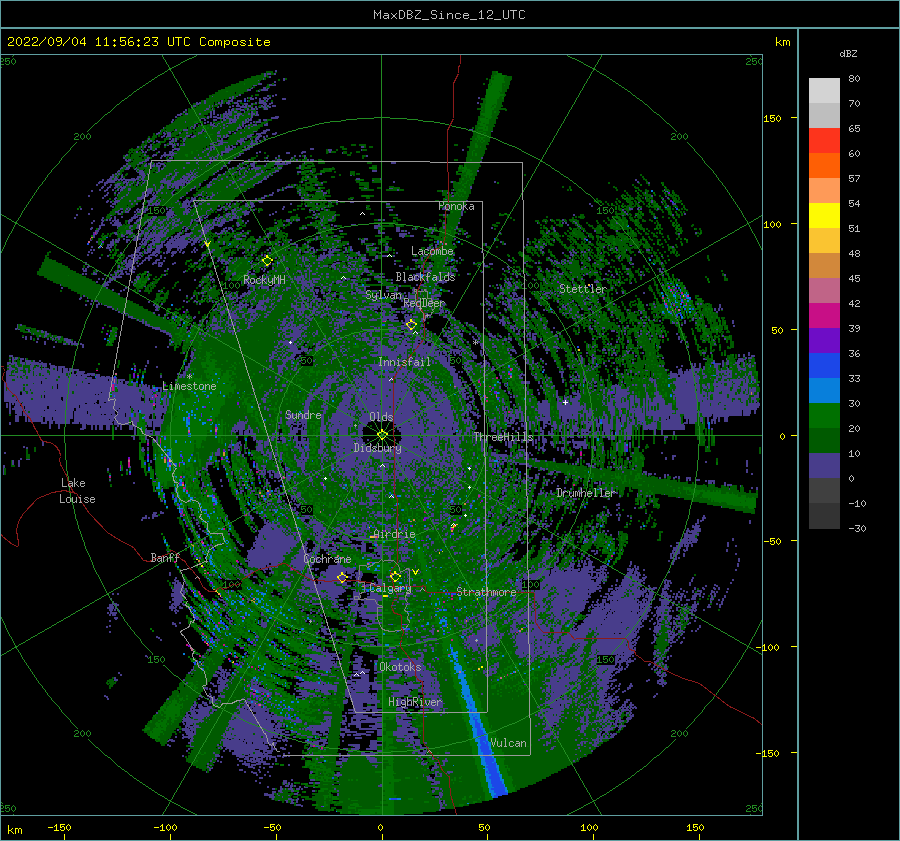
Task: Click the Sundre label
Action: coord(303,414)
